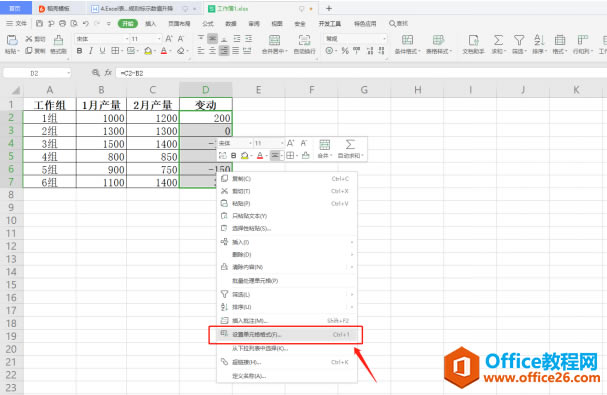Expand Filter submenu in context menu

pyautogui.click(x=286, y=295)
